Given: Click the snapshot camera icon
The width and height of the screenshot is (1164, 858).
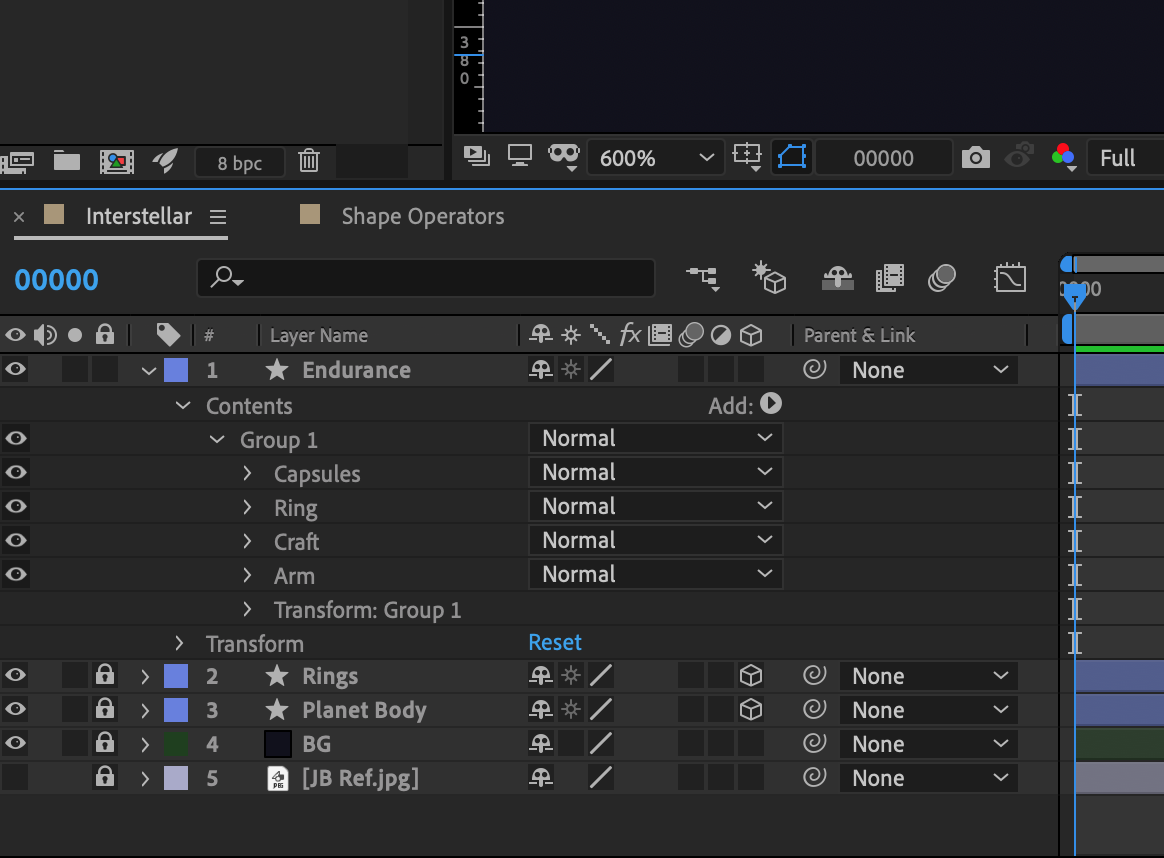Looking at the screenshot, I should pyautogui.click(x=975, y=158).
